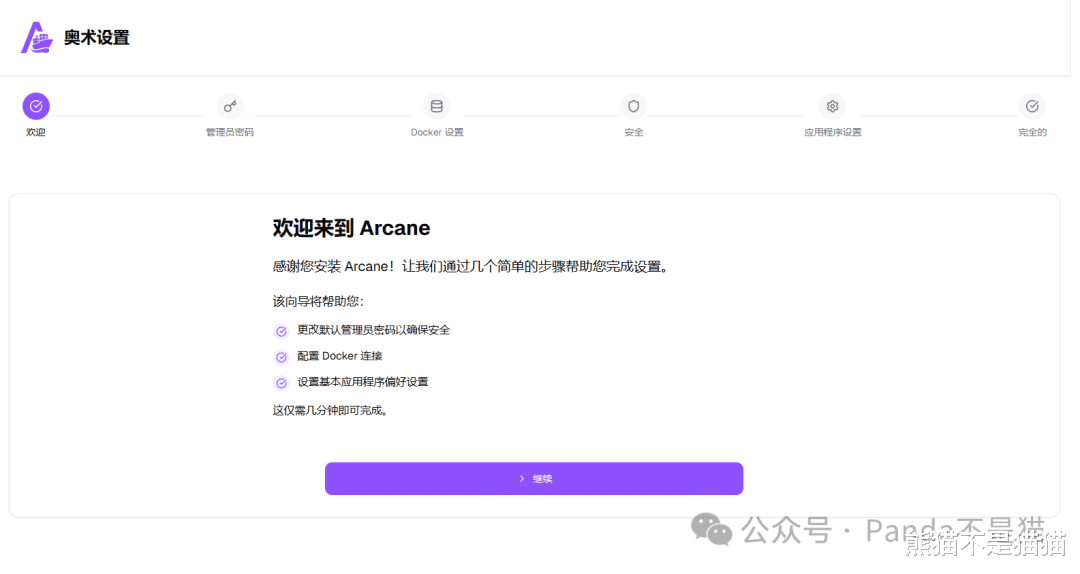The width and height of the screenshot is (1080, 574).
Task: Select the 完全的 final check step icon
Action: [x=1032, y=106]
